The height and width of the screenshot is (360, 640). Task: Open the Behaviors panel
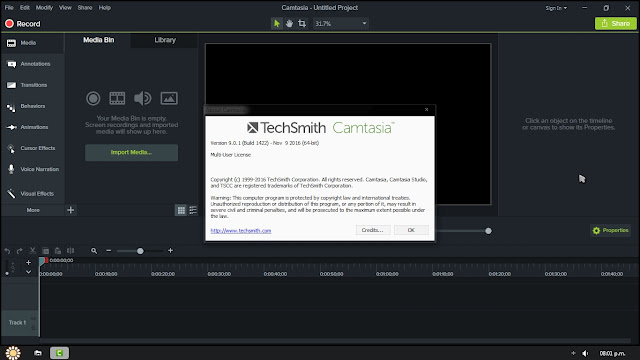(x=32, y=106)
